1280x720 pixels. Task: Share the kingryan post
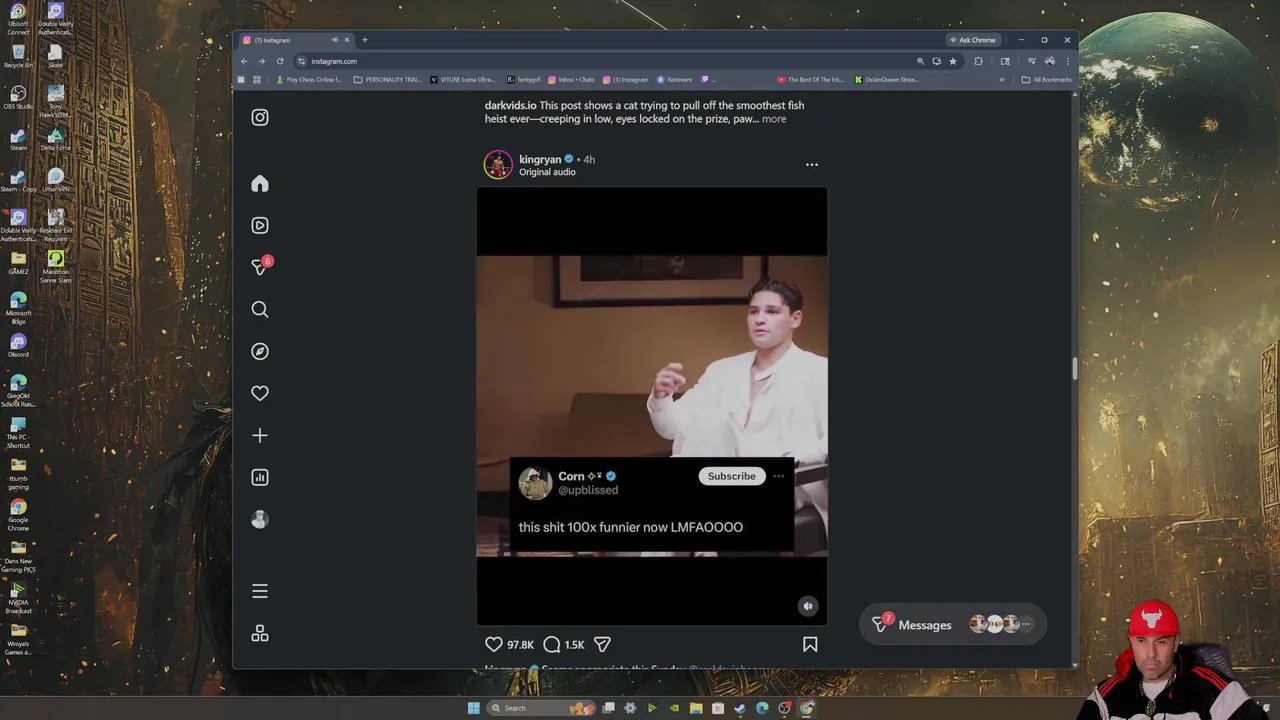(602, 645)
